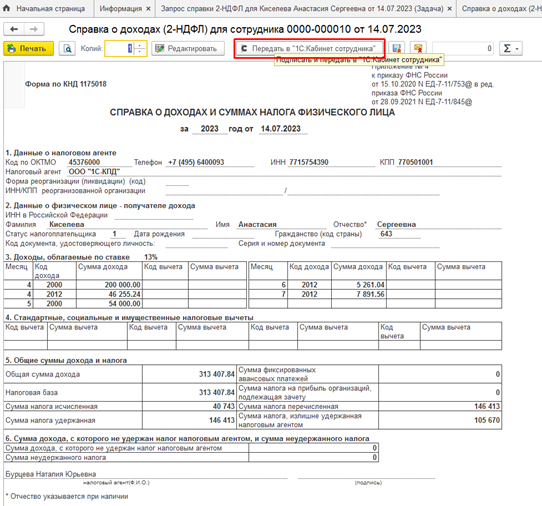
Task: Close the Запрос справки 2-НДФЛ tab
Action: pyautogui.click(x=449, y=9)
